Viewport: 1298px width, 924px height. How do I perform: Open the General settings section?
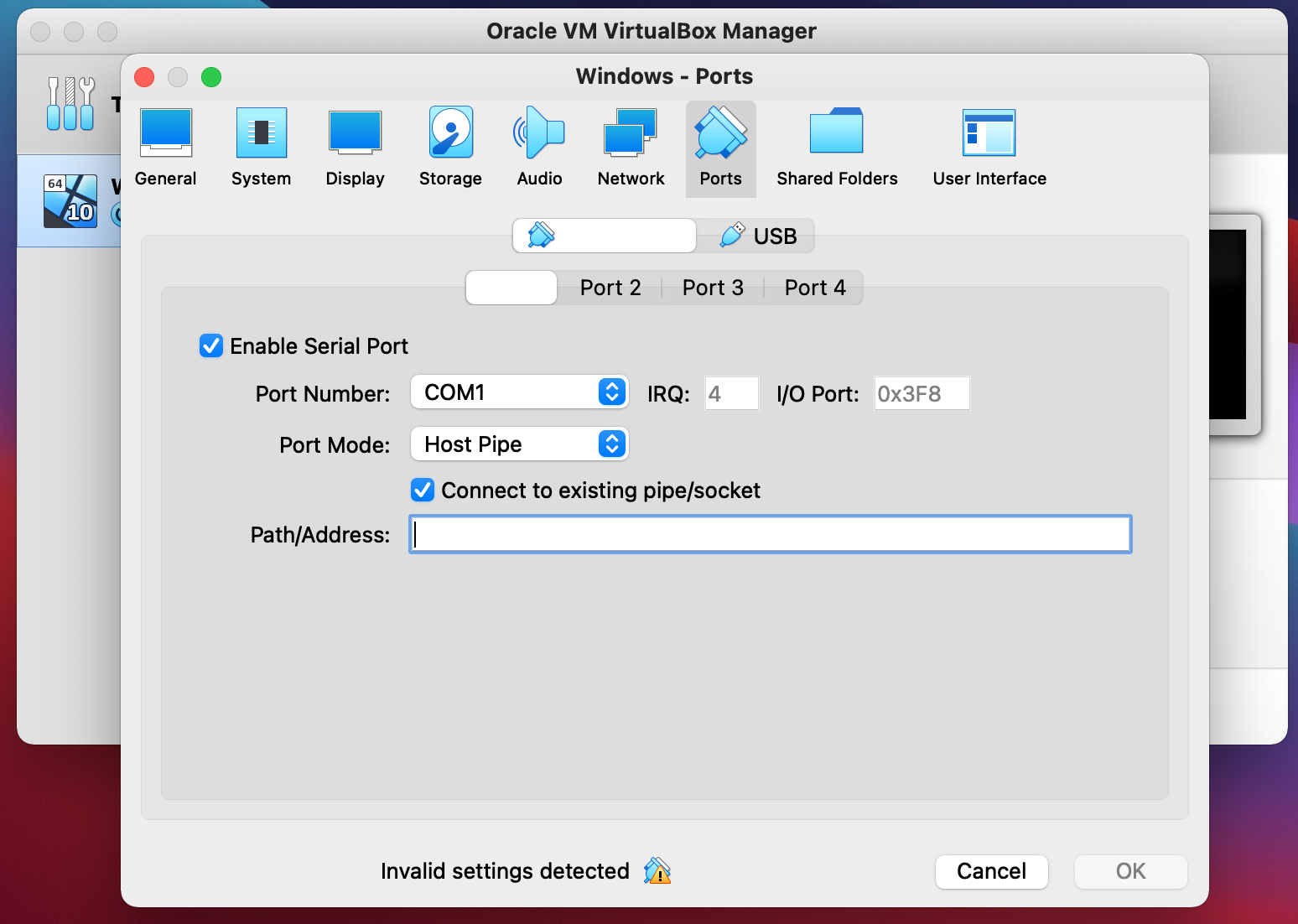(x=165, y=148)
